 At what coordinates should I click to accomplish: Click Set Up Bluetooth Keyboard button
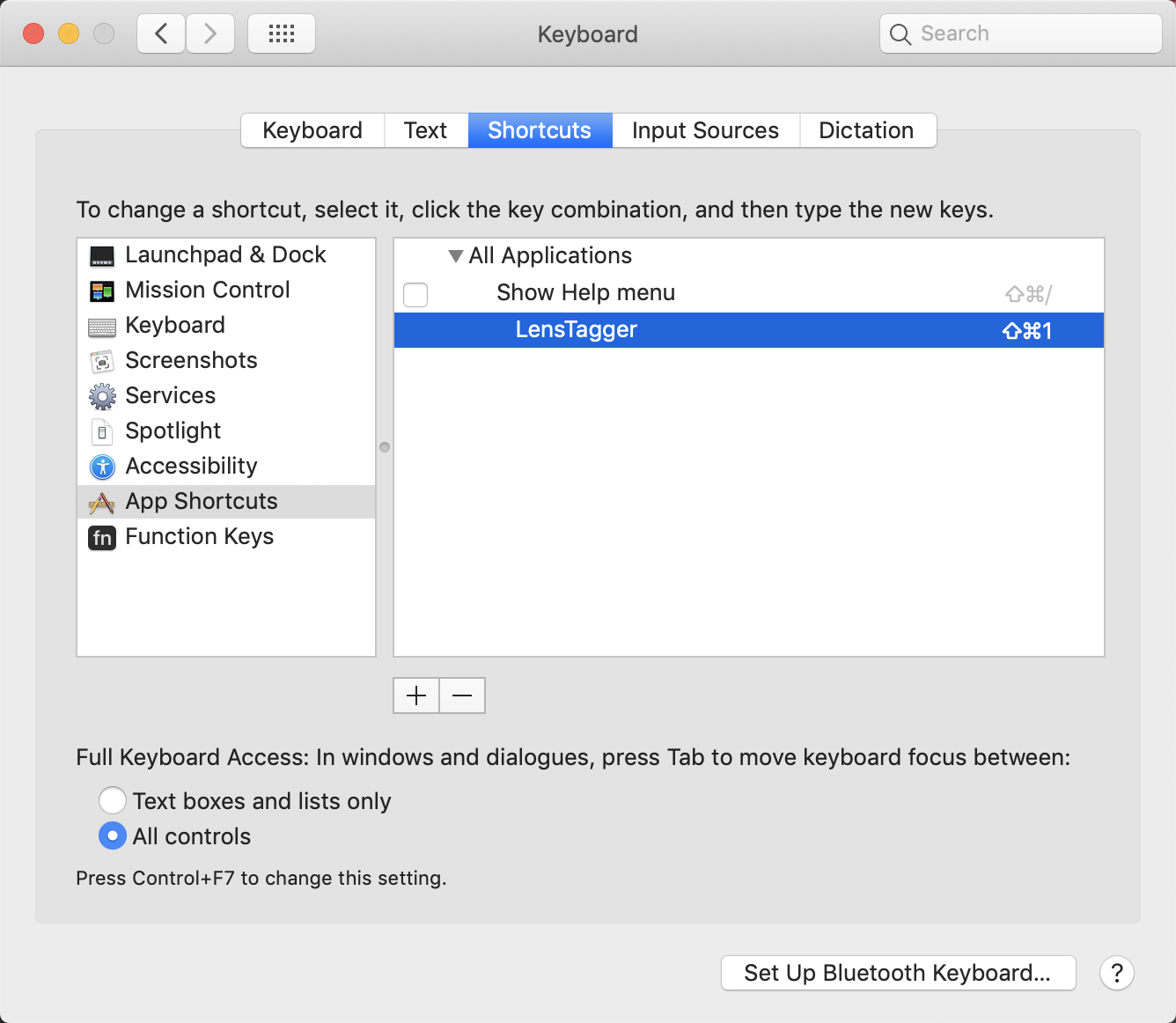coord(898,973)
